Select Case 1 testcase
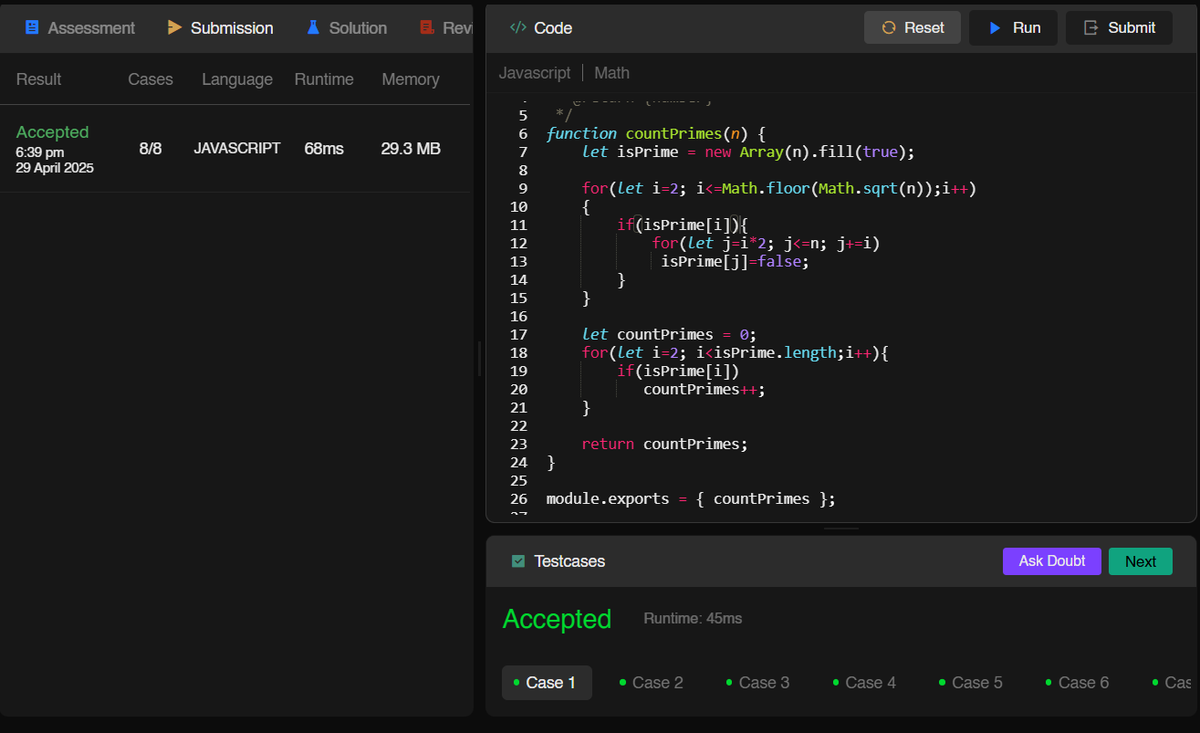Image resolution: width=1200 pixels, height=733 pixels. [x=547, y=682]
